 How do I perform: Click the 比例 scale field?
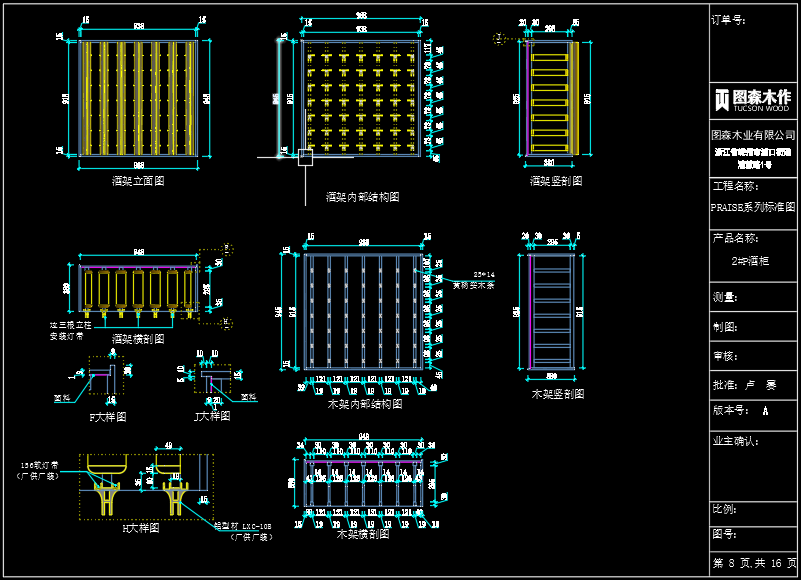724,509
